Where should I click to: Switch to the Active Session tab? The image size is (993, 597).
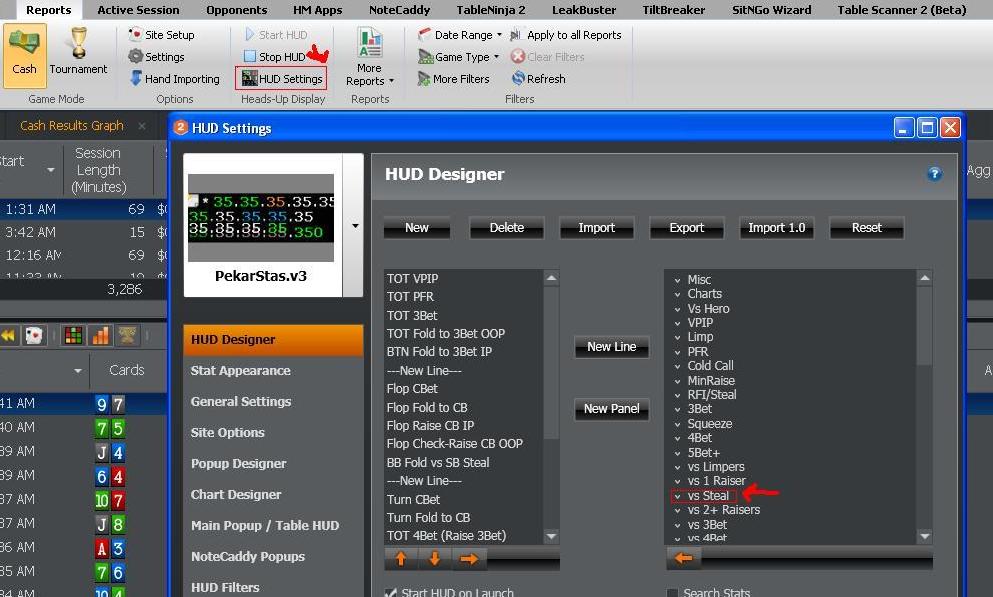tap(138, 10)
